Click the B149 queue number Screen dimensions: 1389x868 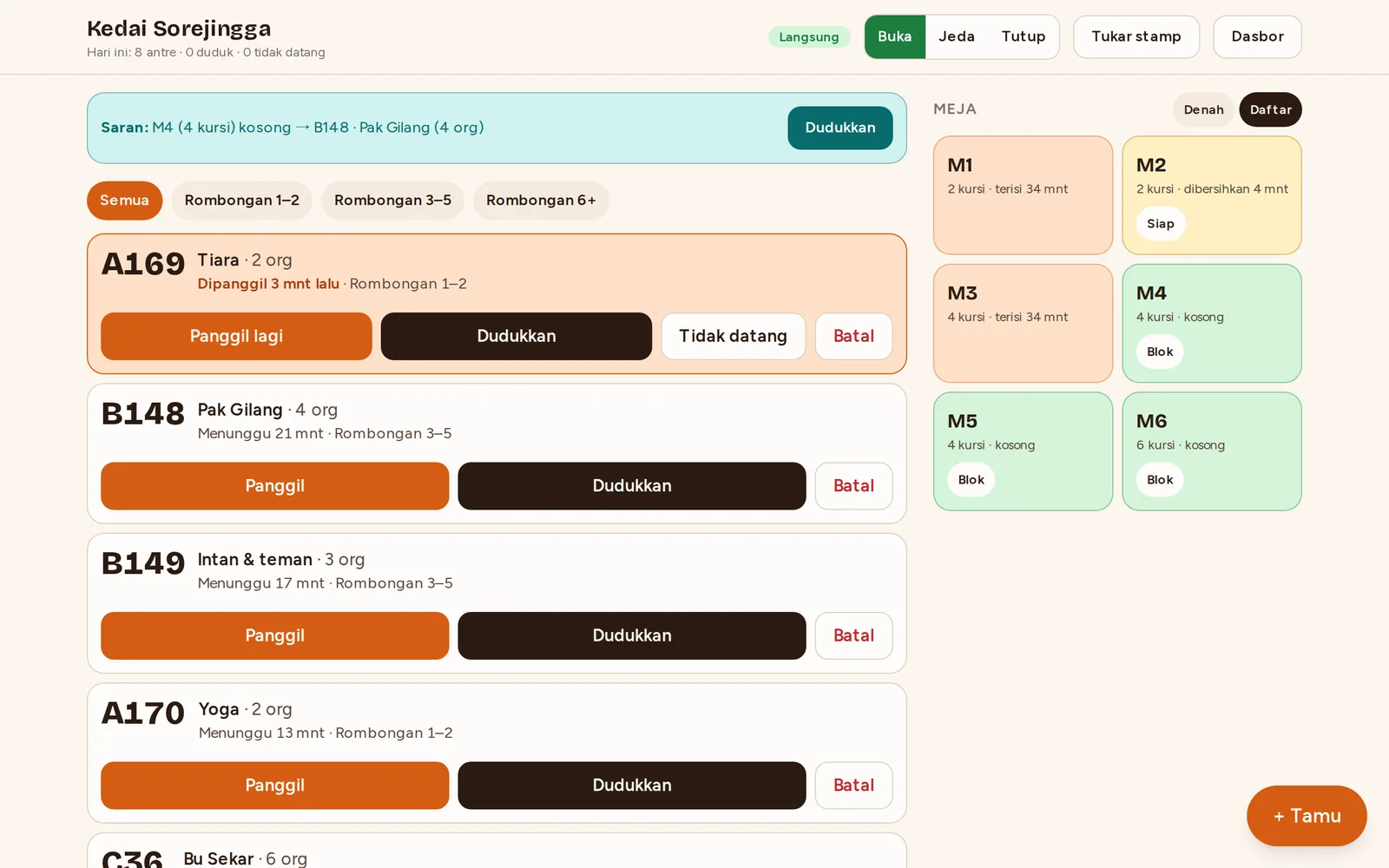point(143,563)
